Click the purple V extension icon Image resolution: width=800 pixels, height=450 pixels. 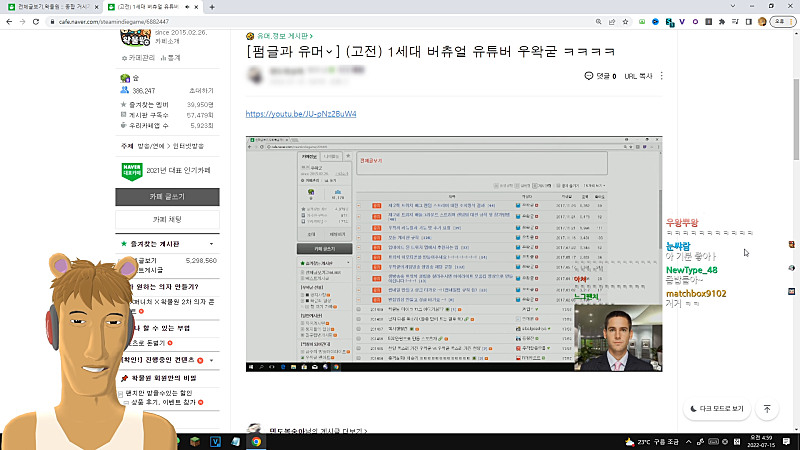coord(682,22)
